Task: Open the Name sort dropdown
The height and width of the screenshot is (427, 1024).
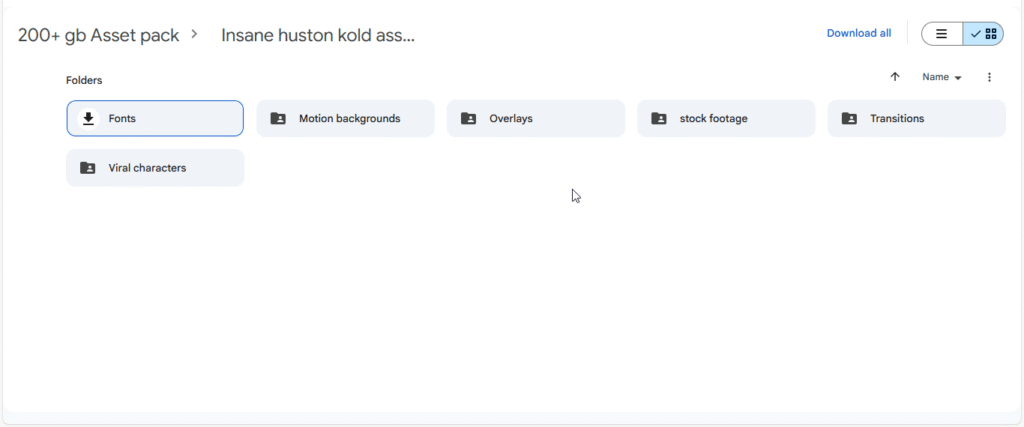Action: tap(941, 77)
